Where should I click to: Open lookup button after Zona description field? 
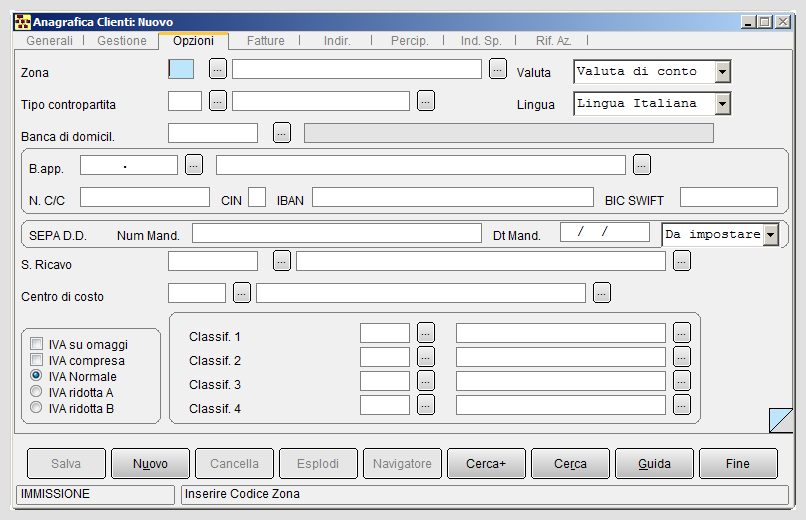coord(498,68)
